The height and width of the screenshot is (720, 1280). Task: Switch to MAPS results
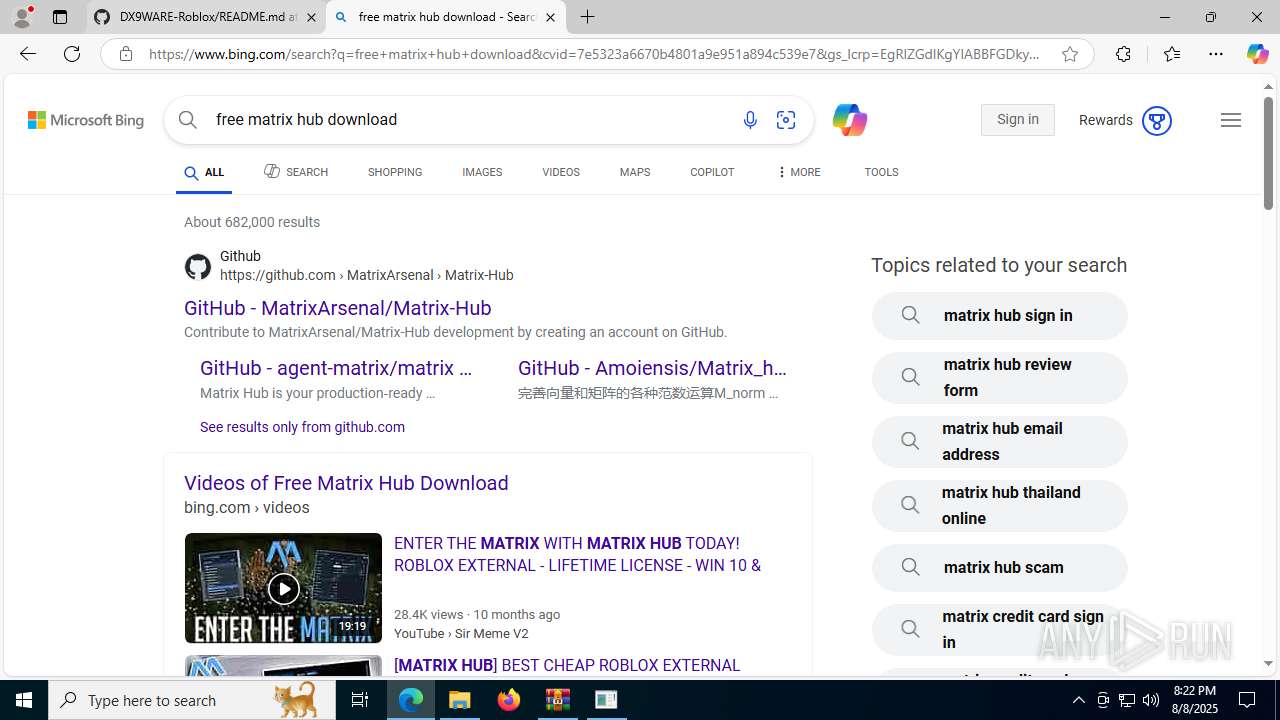635,172
